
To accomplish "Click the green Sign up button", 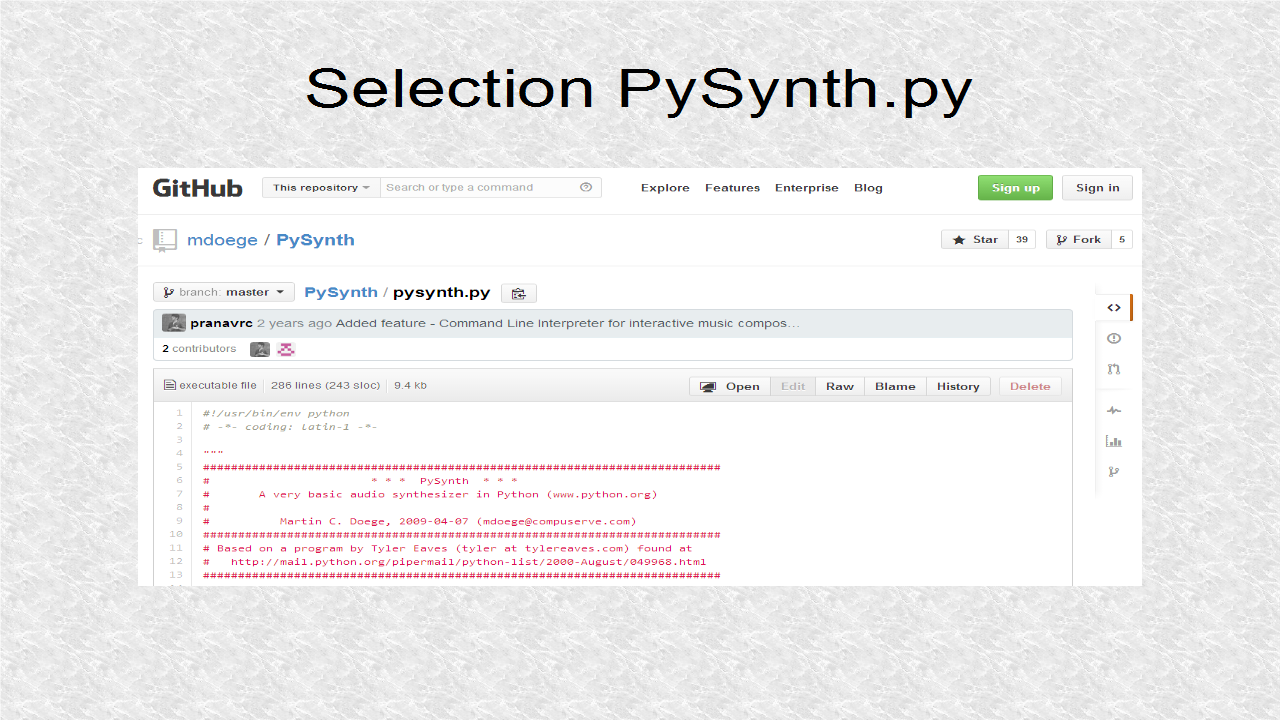I will (1015, 187).
